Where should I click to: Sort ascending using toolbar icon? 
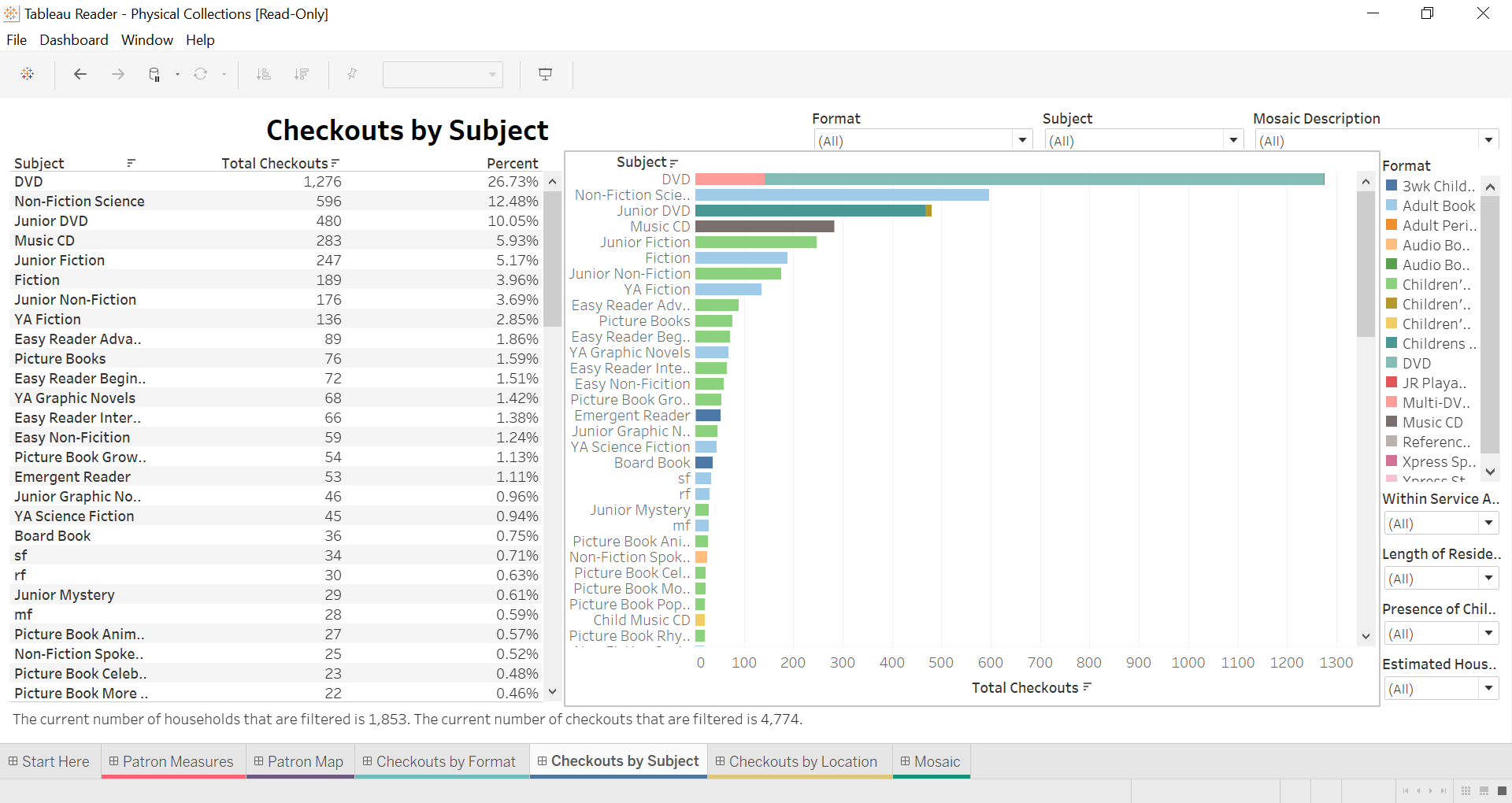[264, 74]
